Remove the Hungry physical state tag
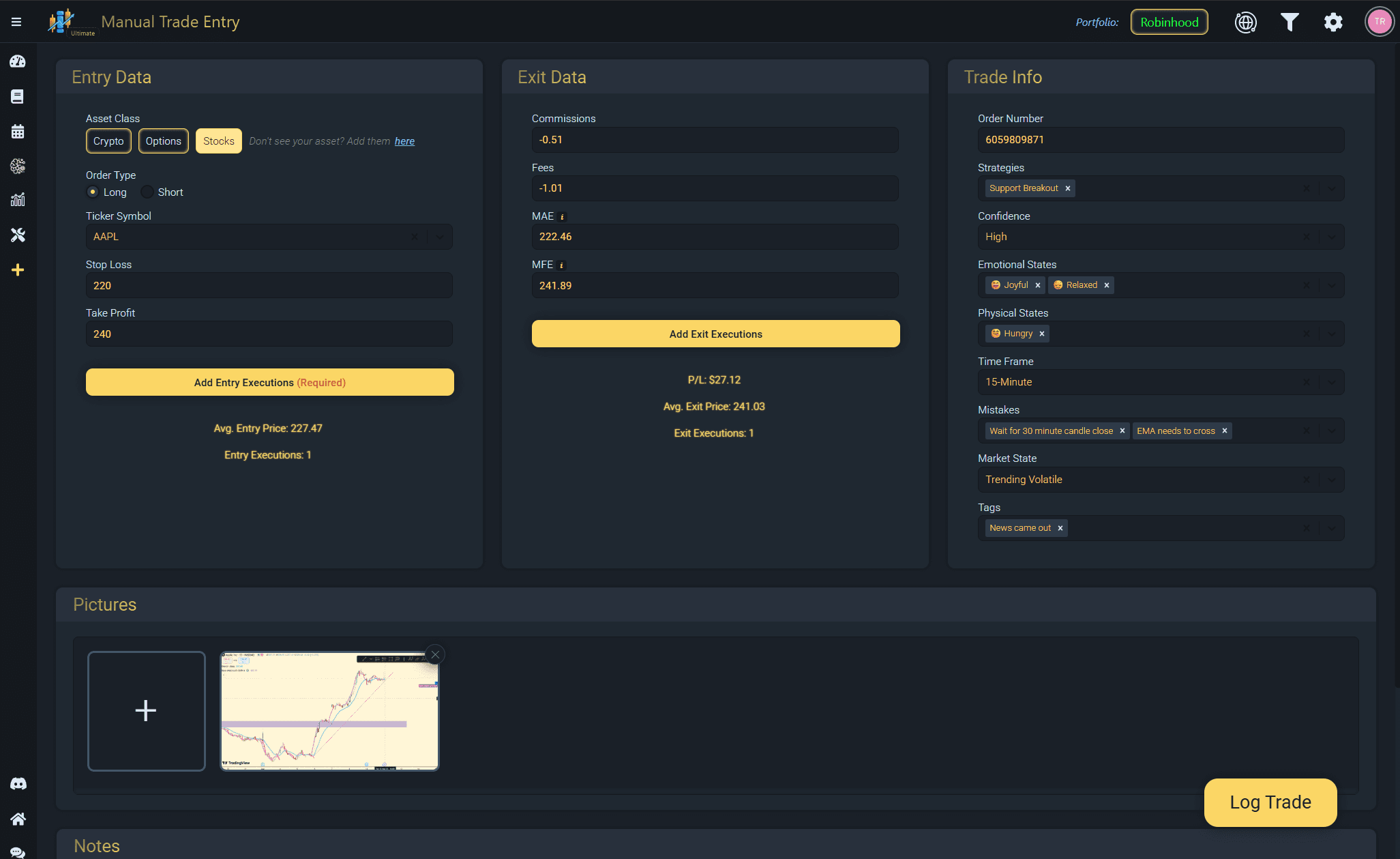Viewport: 1400px width, 859px height. pyautogui.click(x=1042, y=334)
